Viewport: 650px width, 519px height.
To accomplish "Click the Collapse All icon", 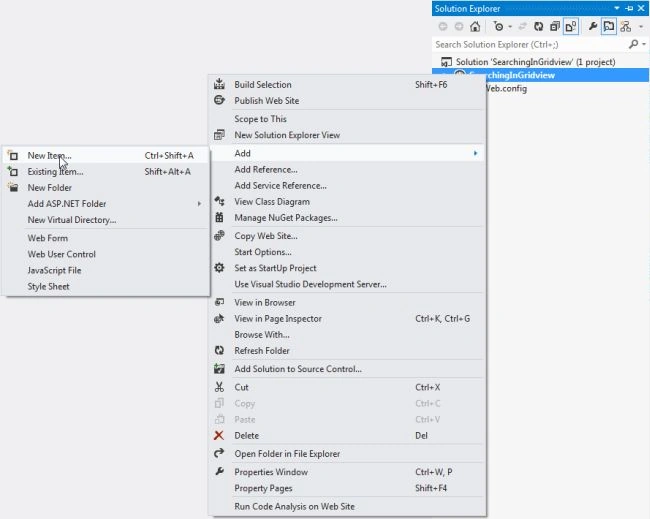I will (x=555, y=27).
